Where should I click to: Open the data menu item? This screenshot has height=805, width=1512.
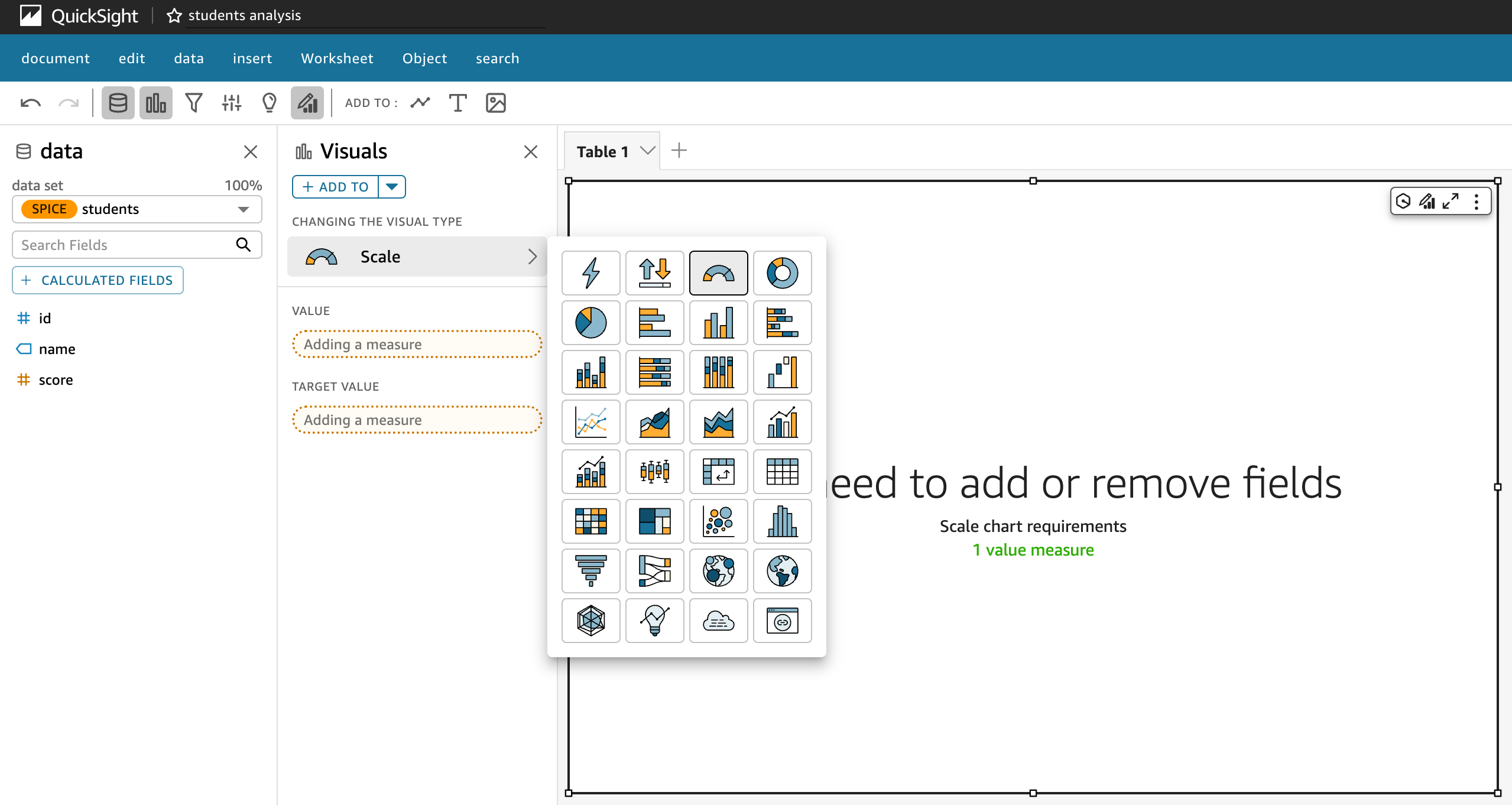(x=188, y=58)
